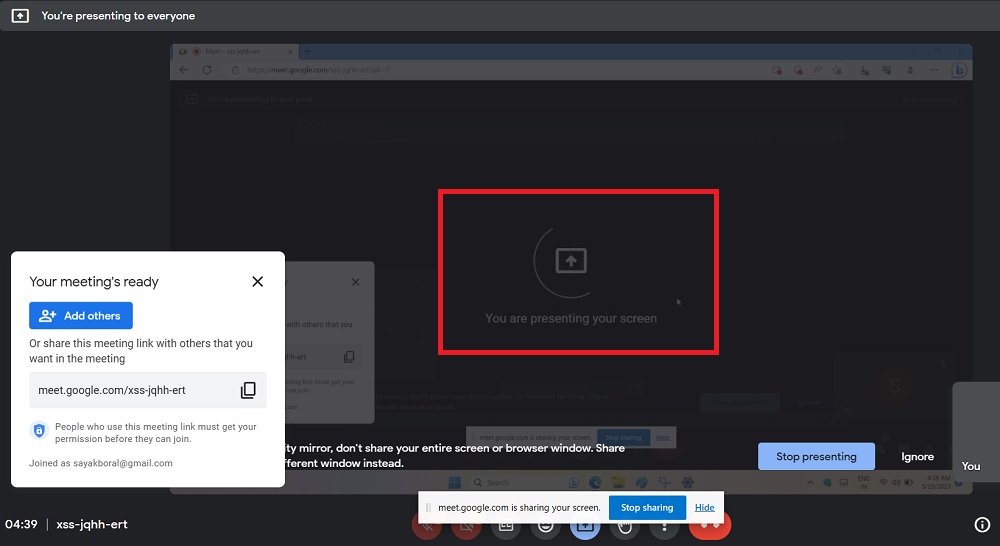
Task: Click the meeting code xss-jqhh-ert text
Action: 92,524
